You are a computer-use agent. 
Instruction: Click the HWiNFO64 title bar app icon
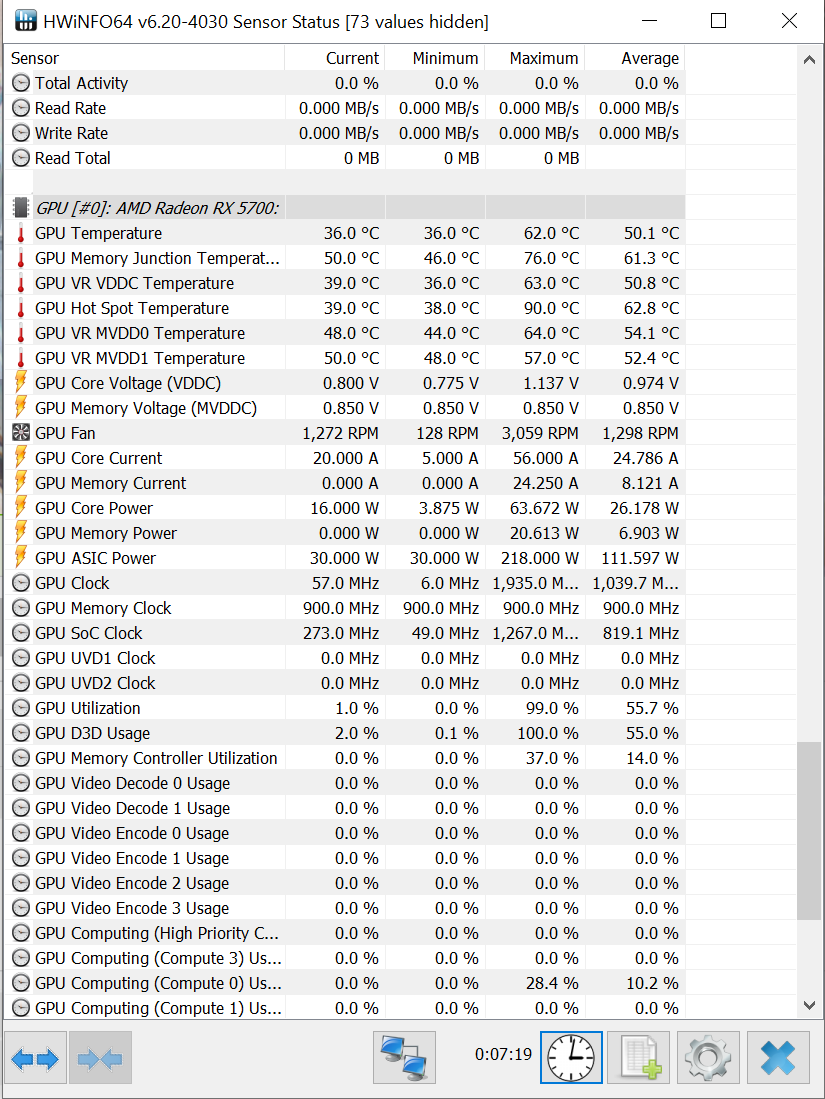tap(26, 20)
